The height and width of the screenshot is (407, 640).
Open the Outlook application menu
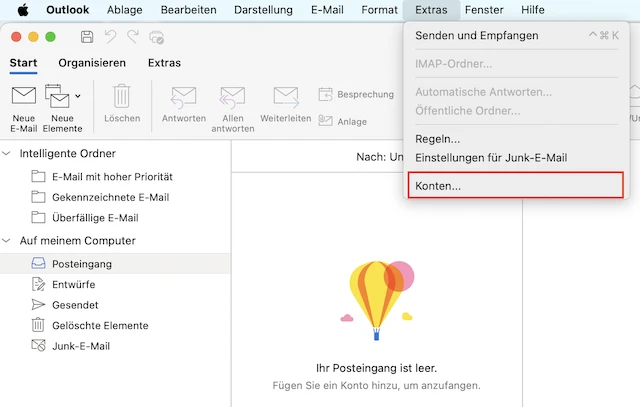(x=67, y=10)
